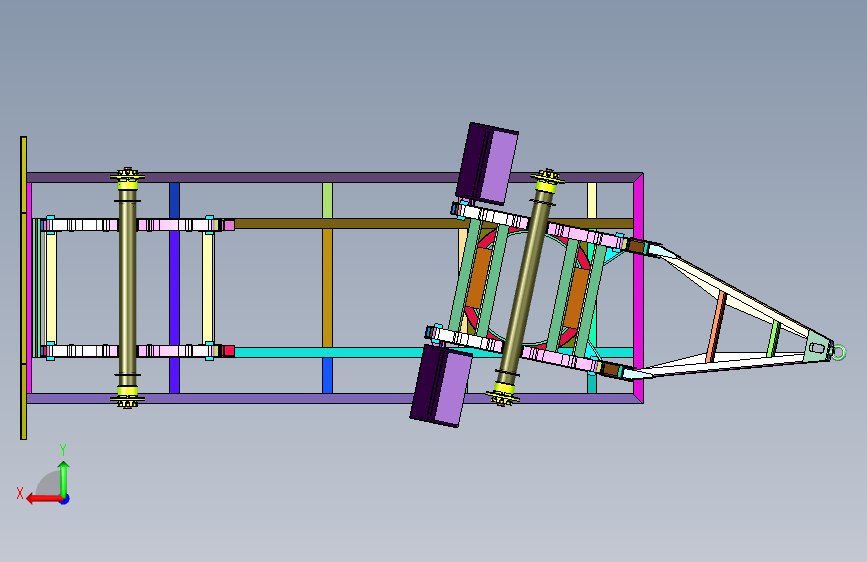Pick the gold vertical cross-member in the frame center
This screenshot has width=867, height=562.
tap(327, 288)
